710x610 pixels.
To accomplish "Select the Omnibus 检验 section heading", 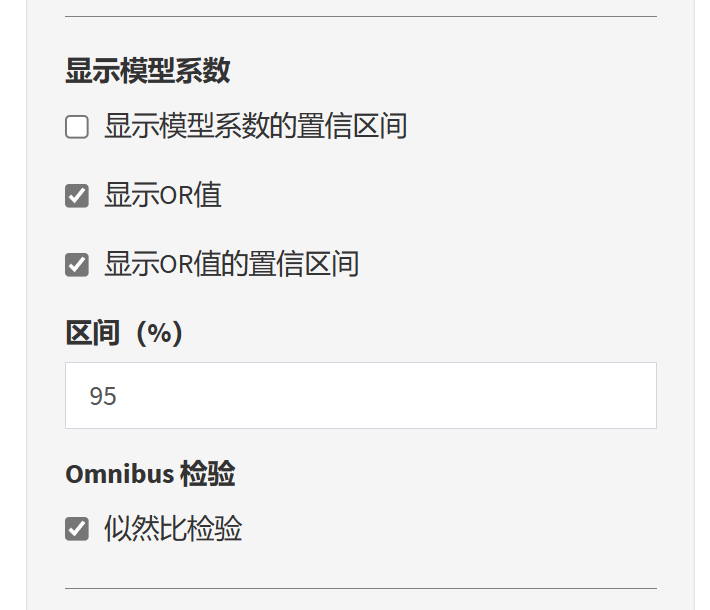I will click(150, 474).
